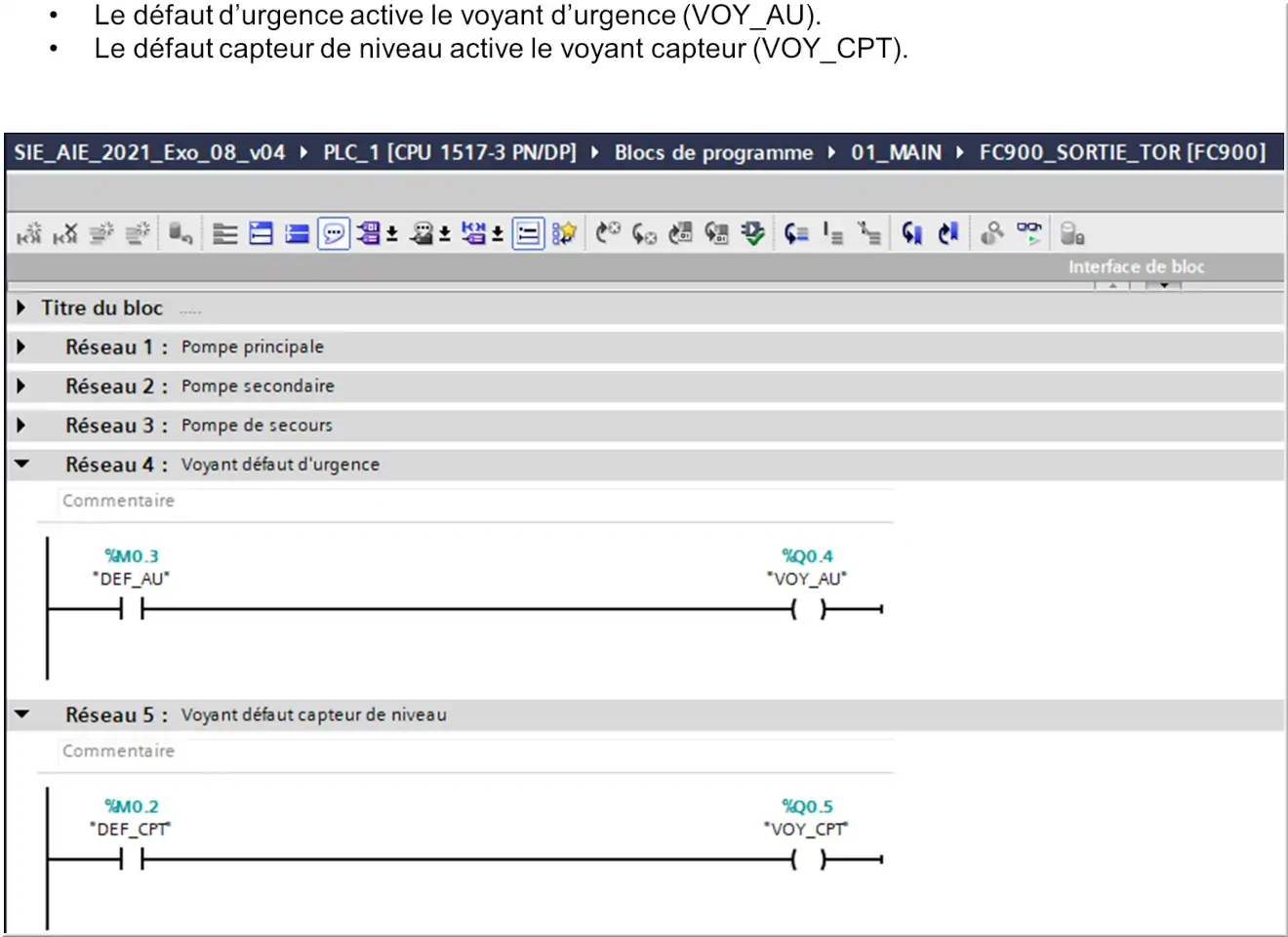Click SIE_AIE_2021_Exo_08_v04 in breadcrumb
Viewport: 1288px width, 937px height.
149,152
